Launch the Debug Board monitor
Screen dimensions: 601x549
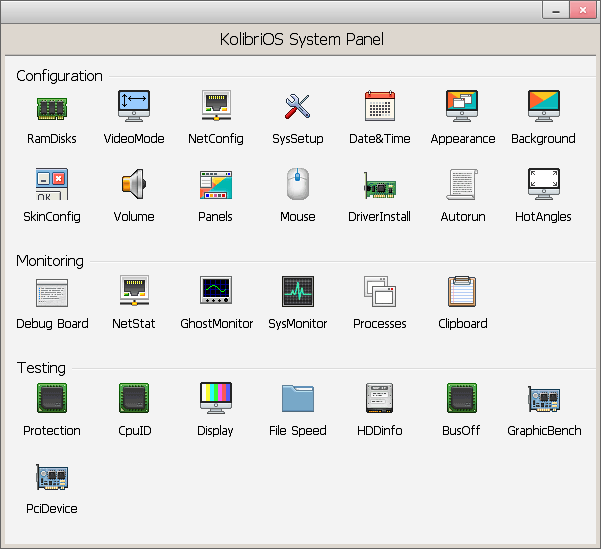(52, 291)
